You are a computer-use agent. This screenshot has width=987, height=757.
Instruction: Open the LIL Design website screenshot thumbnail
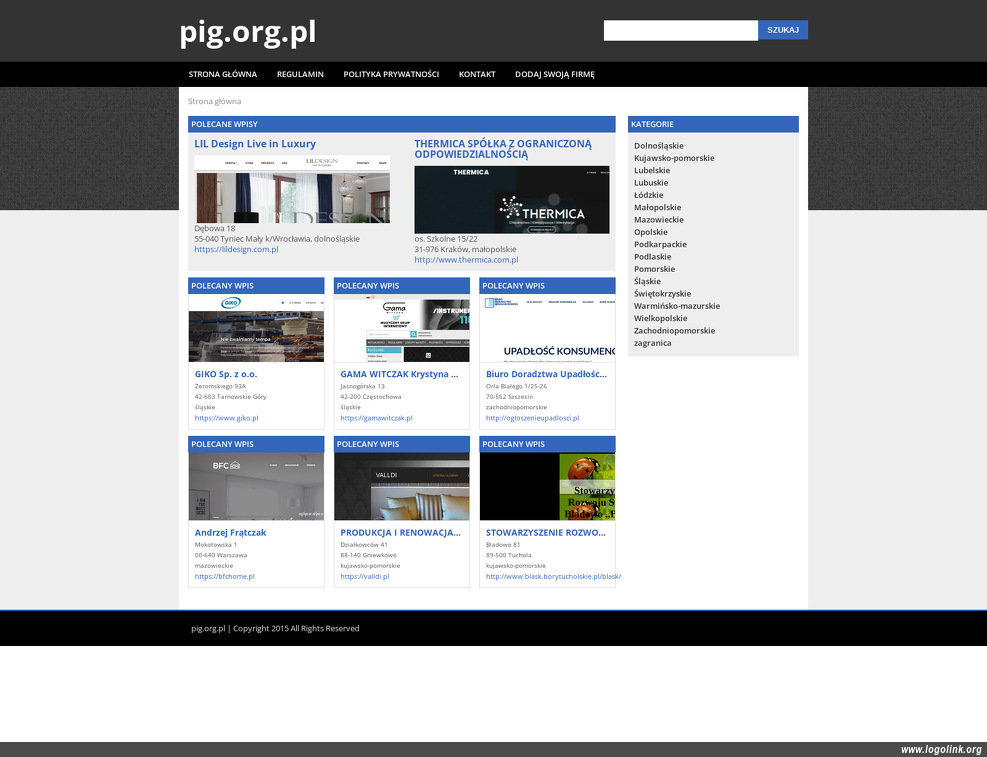click(292, 189)
